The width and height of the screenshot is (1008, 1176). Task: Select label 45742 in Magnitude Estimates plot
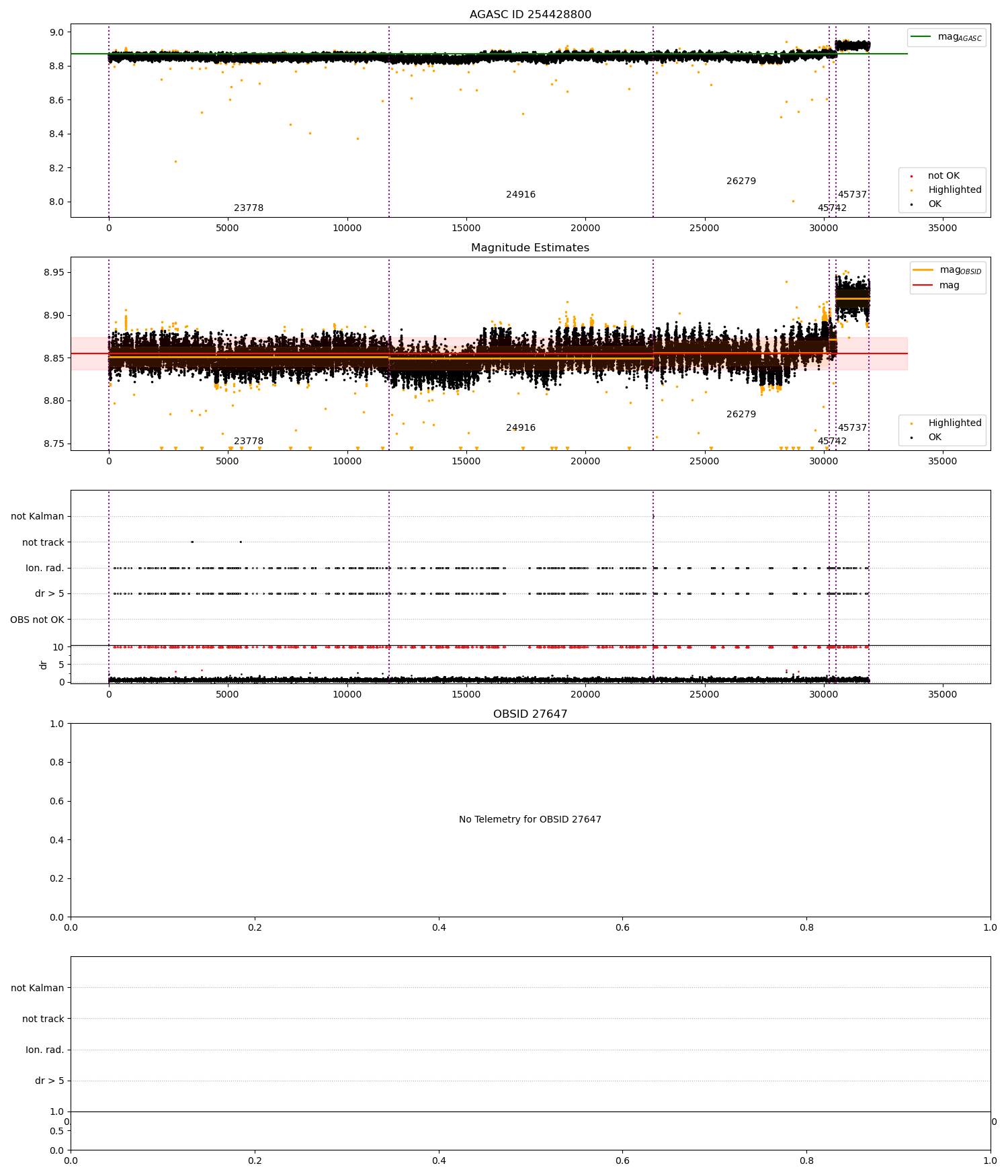pos(832,442)
